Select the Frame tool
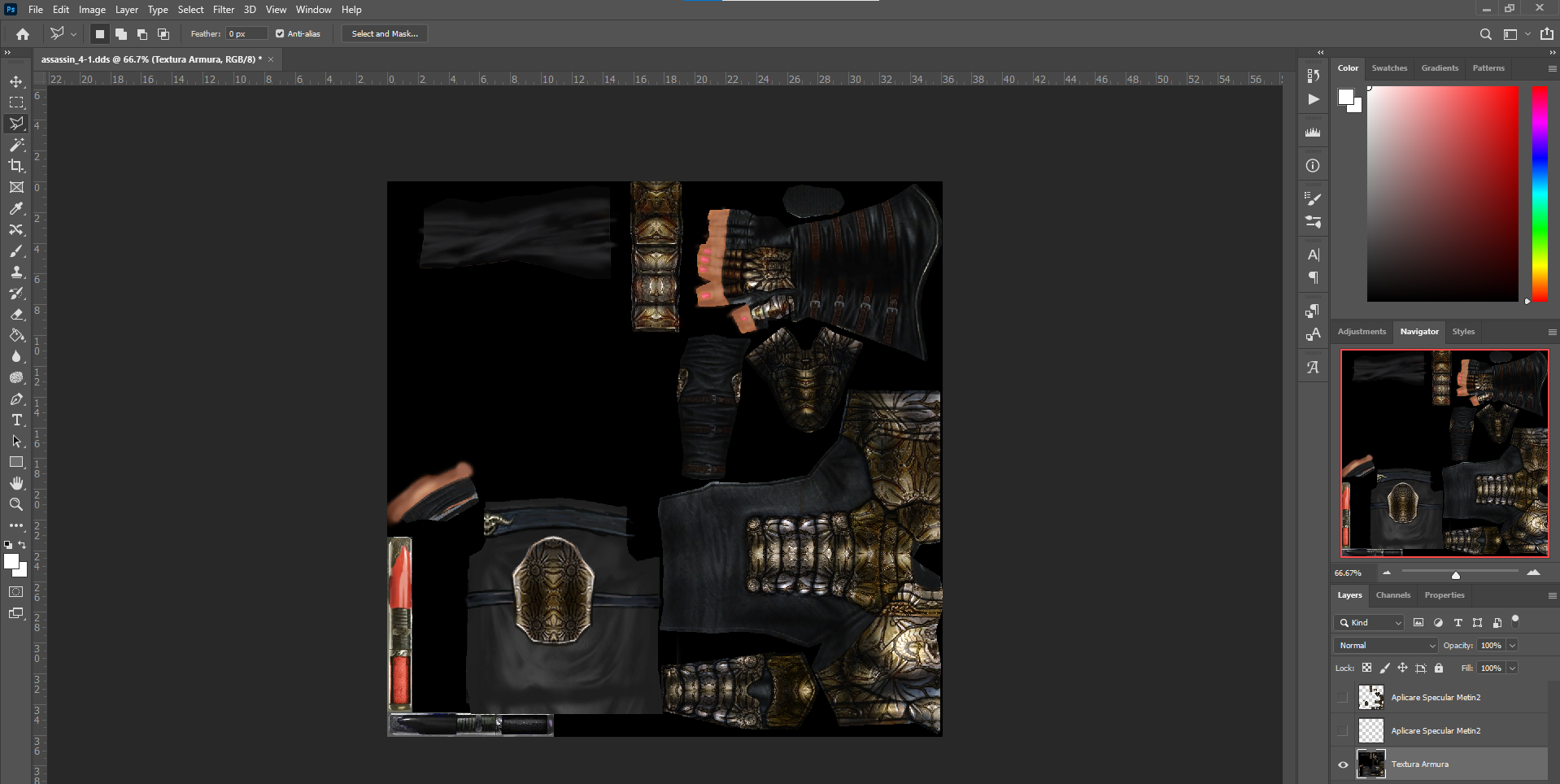 16,187
